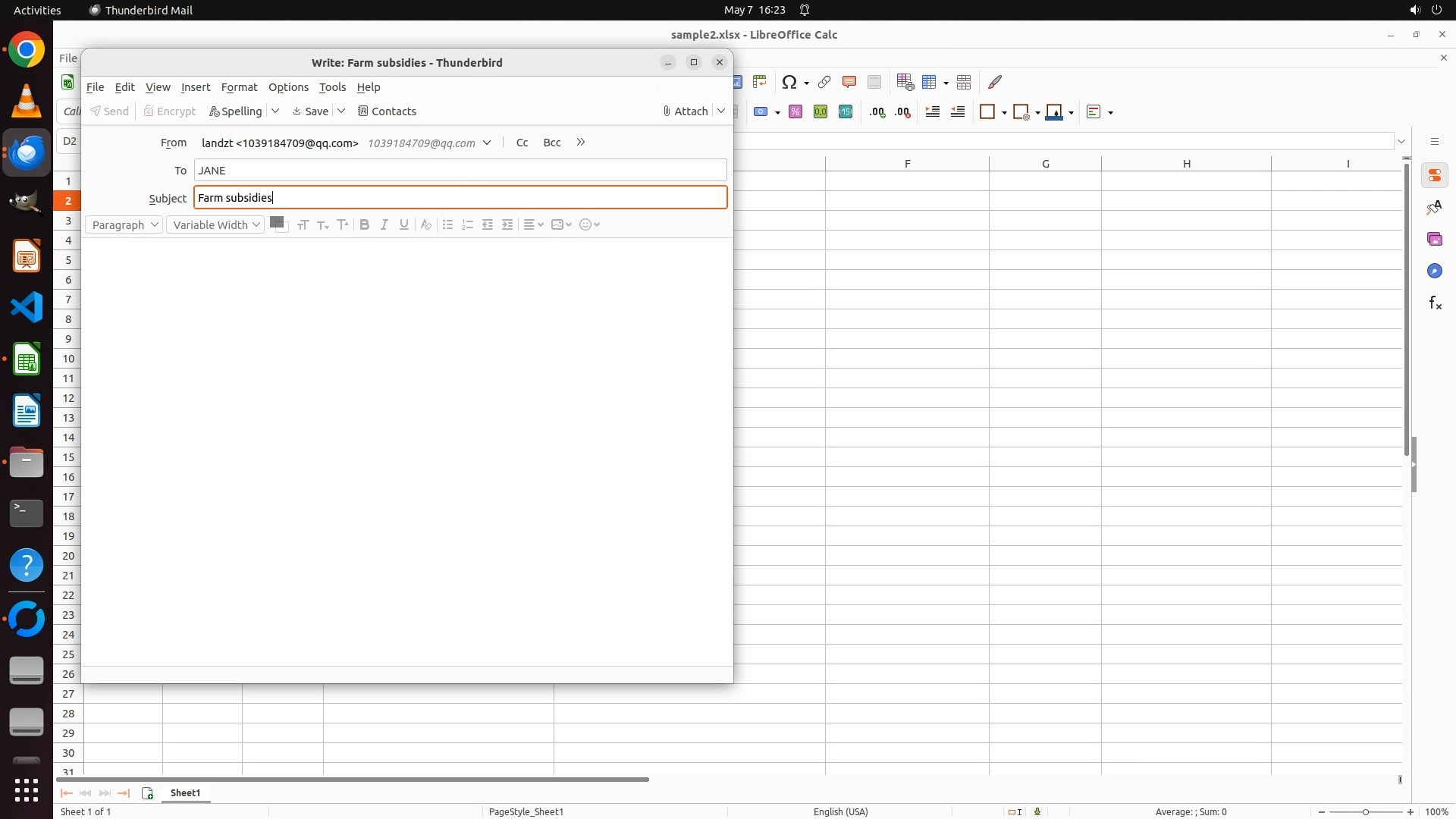
Task: Show the Bcc address field
Action: (552, 143)
